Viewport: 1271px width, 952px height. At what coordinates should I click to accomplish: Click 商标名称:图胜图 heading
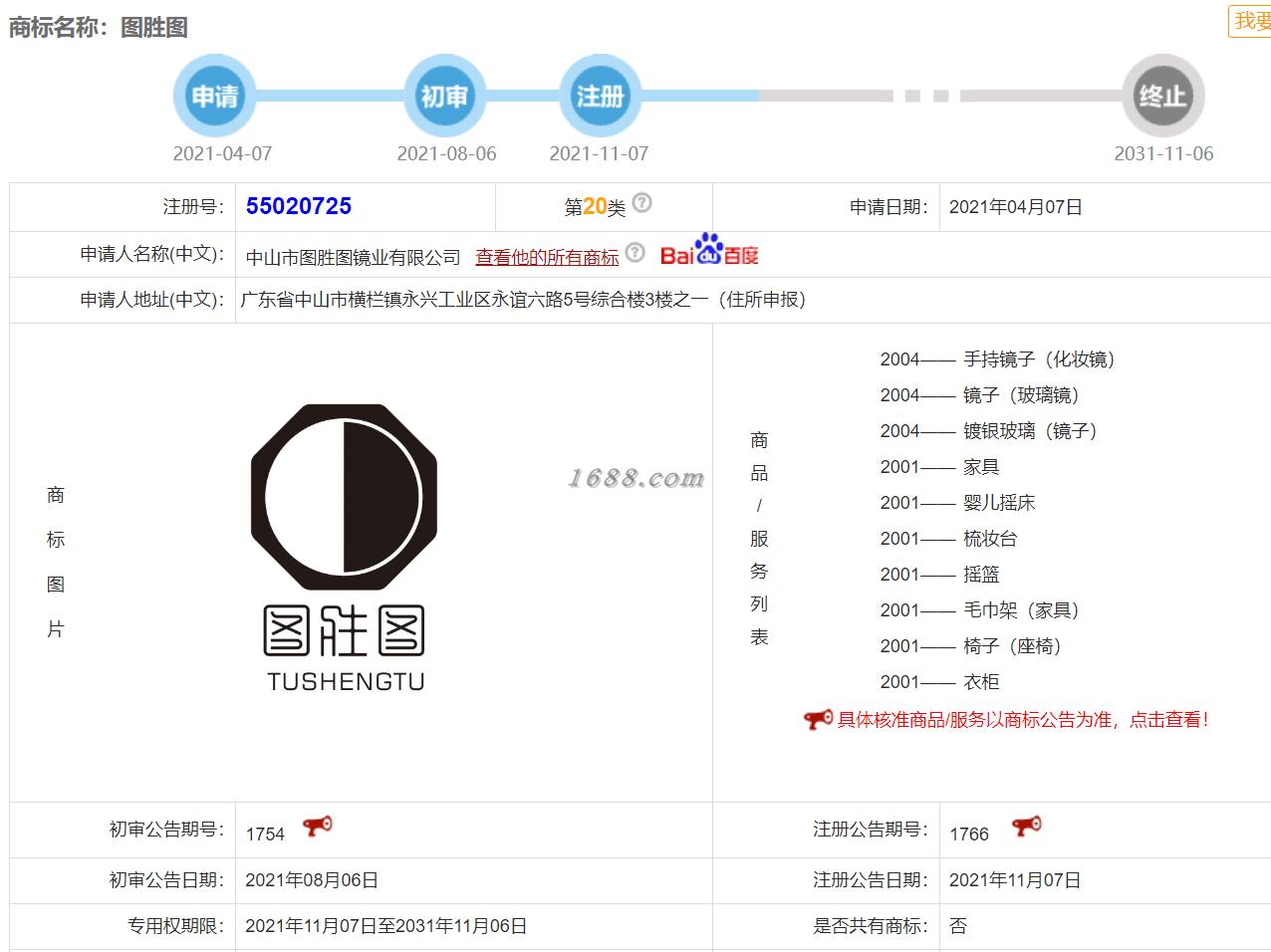(x=99, y=28)
